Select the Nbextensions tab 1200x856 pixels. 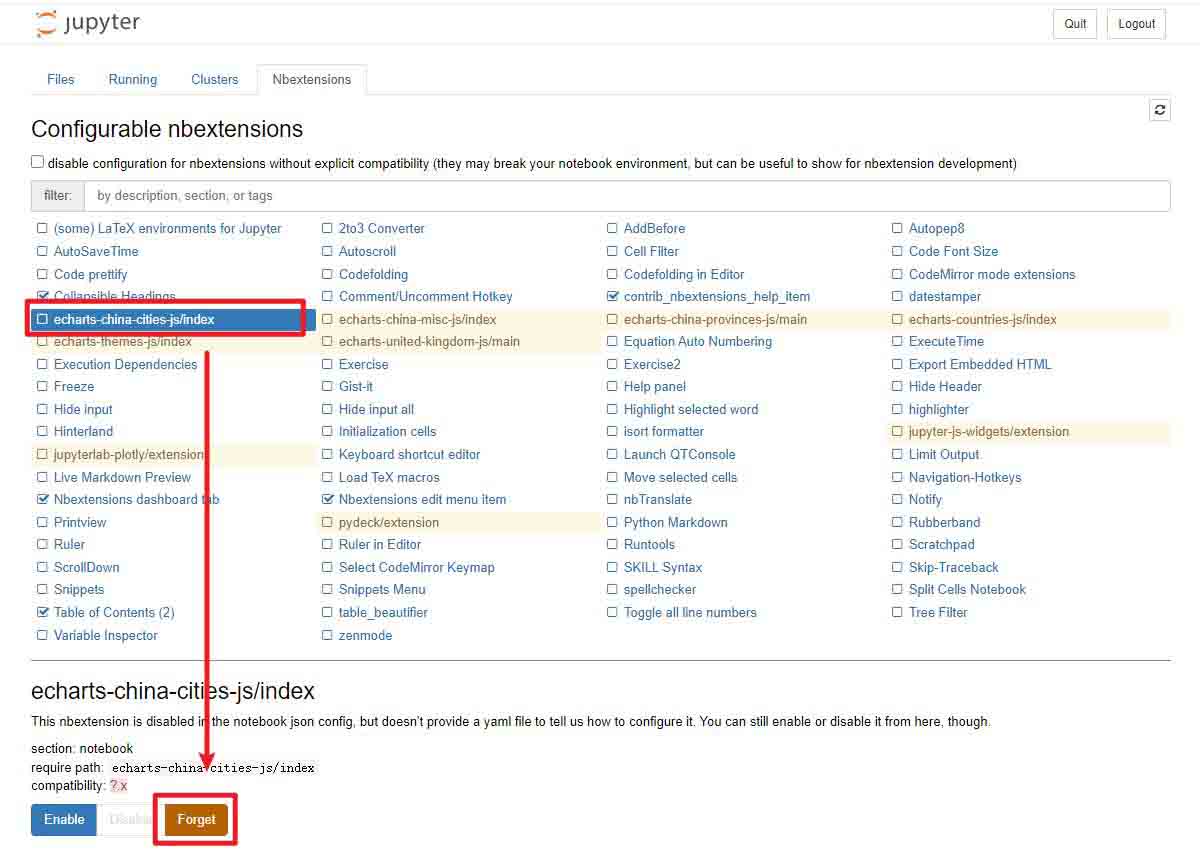point(312,79)
